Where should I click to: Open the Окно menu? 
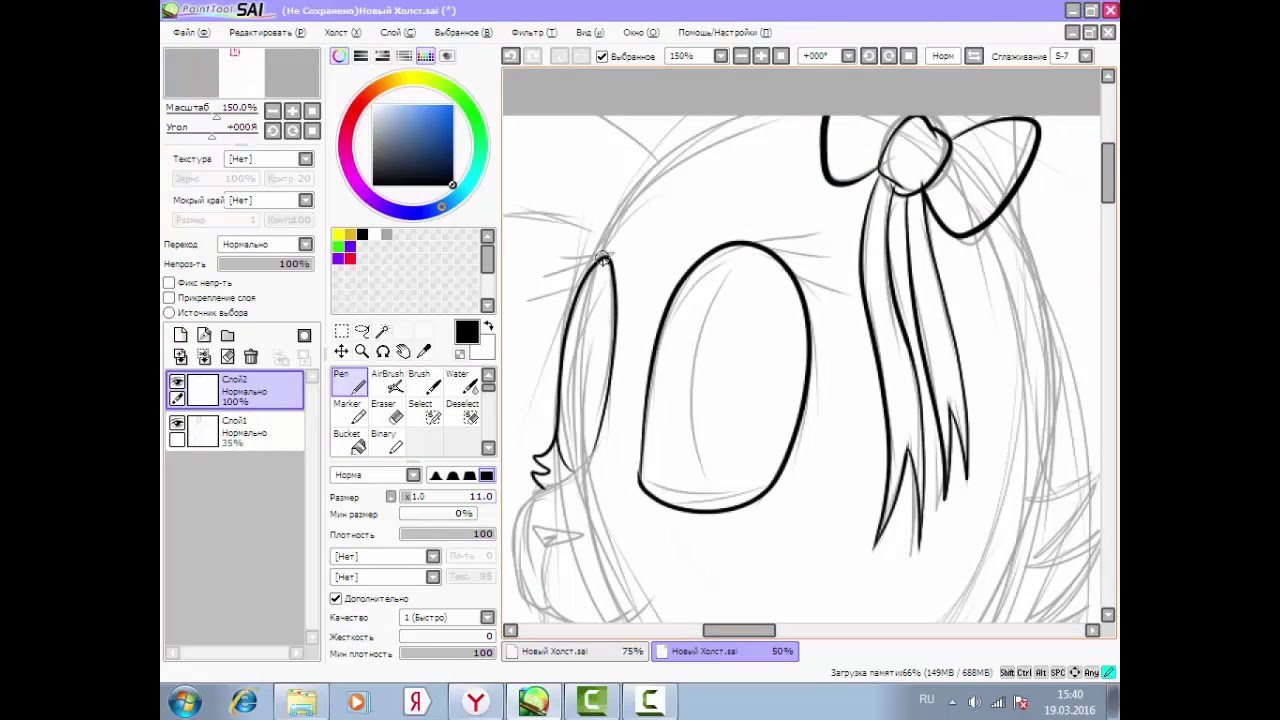641,33
